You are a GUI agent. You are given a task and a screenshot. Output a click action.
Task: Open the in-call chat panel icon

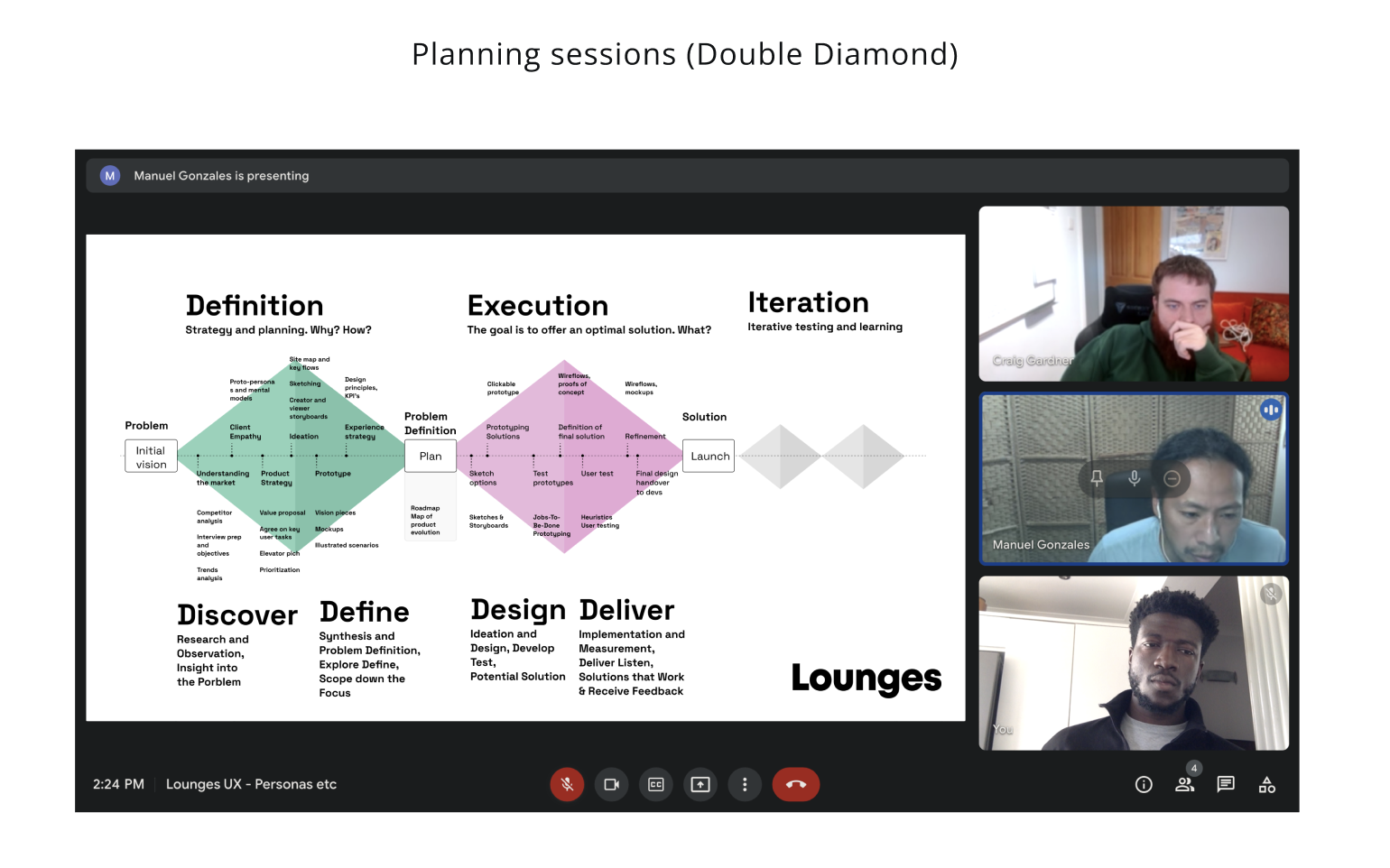[1226, 784]
